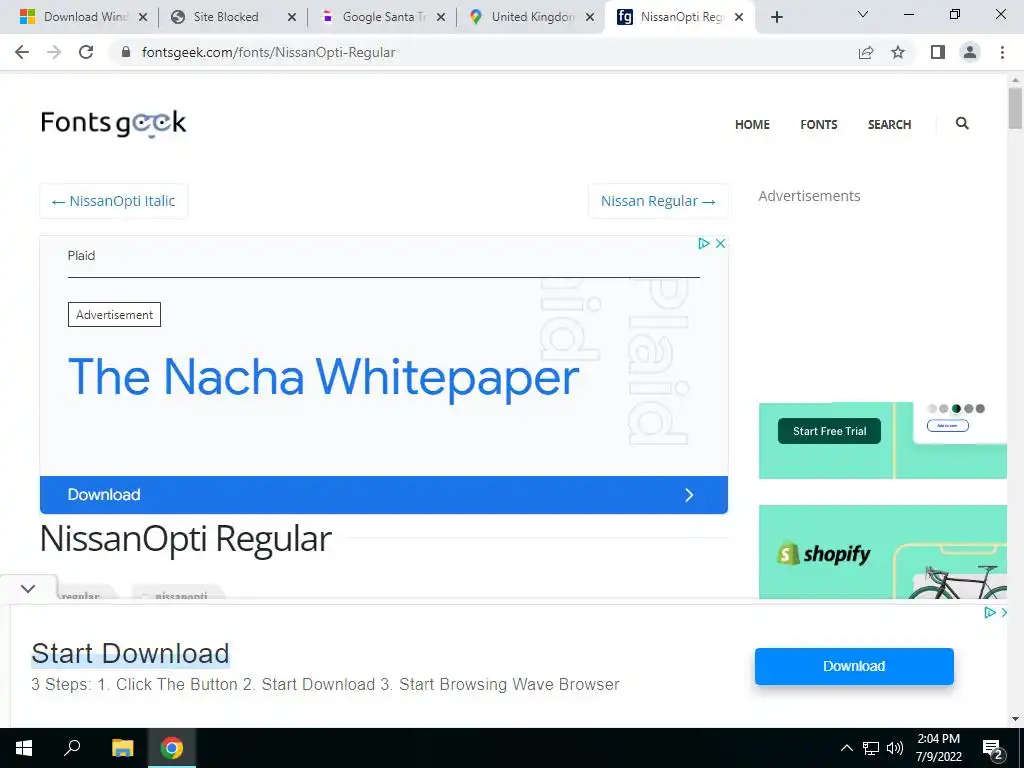Click the Fontsgeek logo
This screenshot has height=768, width=1024.
[114, 123]
